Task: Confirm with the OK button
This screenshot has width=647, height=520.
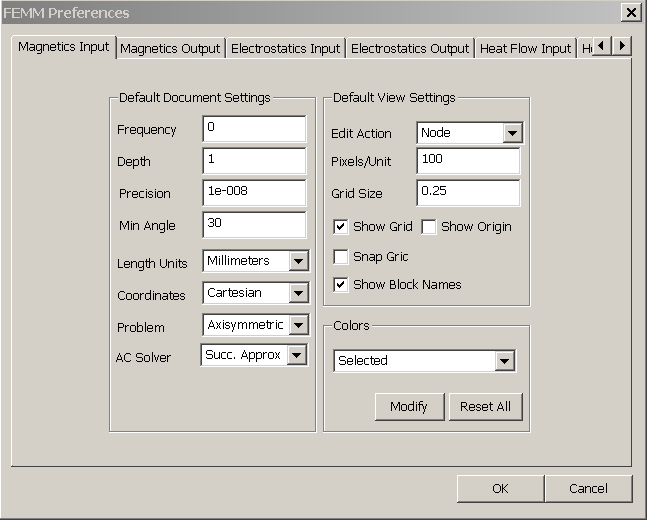Action: point(500,489)
